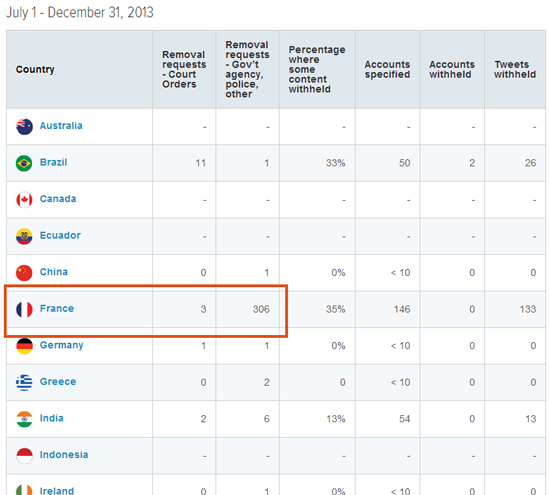
Task: Click the Greece flag icon
Action: coord(24,382)
